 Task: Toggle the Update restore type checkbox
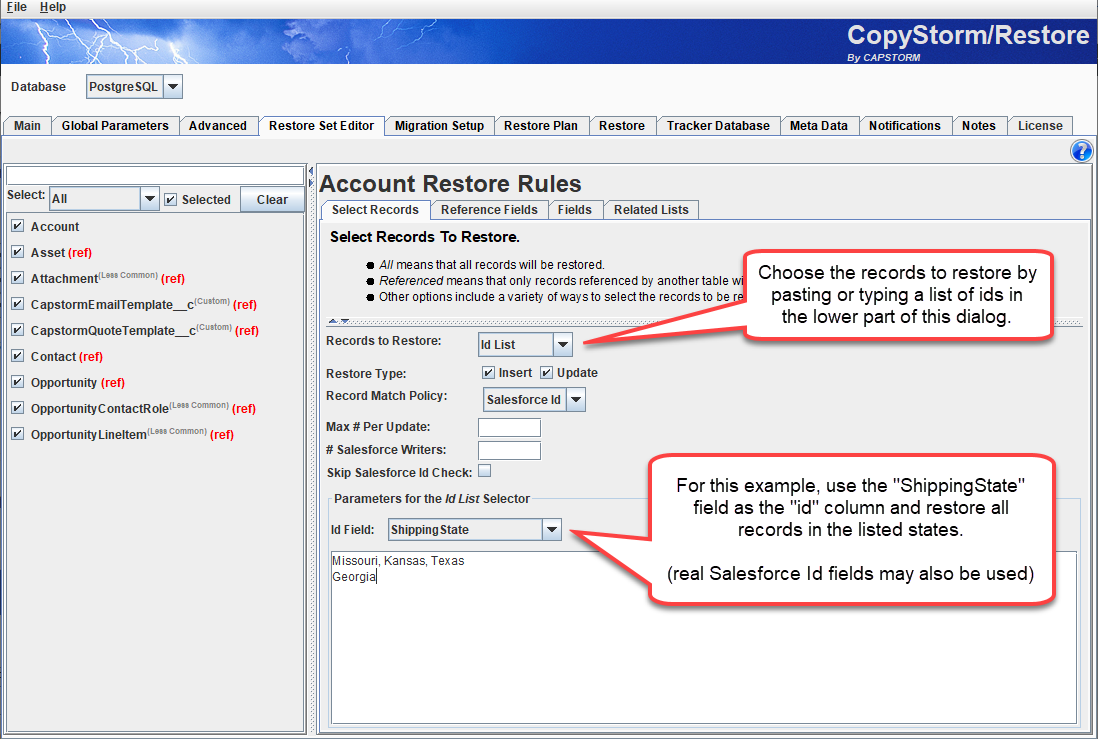pos(546,373)
